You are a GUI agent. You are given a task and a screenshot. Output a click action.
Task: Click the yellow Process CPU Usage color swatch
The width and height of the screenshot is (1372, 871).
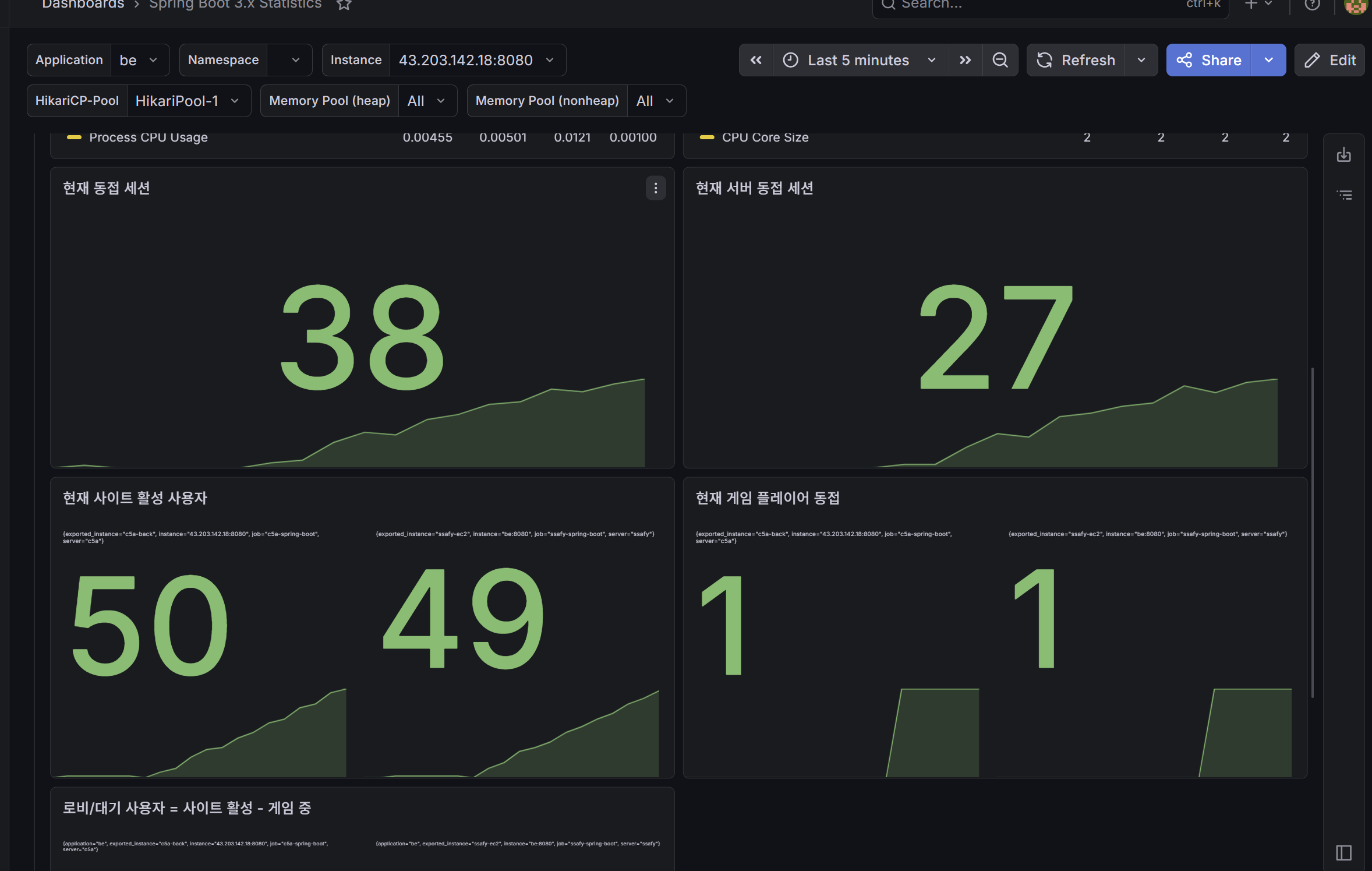[x=74, y=137]
